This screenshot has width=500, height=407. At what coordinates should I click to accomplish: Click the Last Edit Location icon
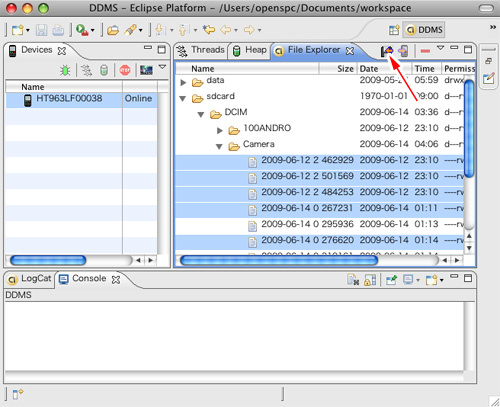[x=209, y=30]
